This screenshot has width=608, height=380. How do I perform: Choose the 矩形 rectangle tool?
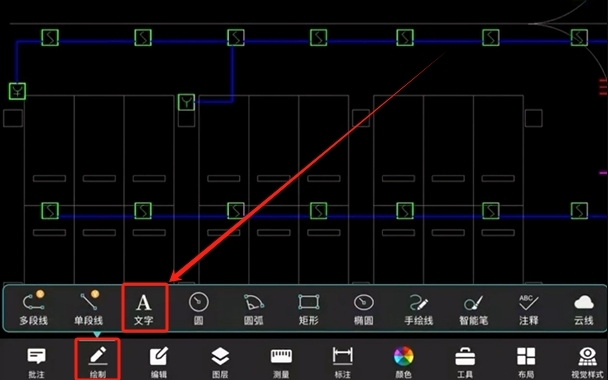309,309
